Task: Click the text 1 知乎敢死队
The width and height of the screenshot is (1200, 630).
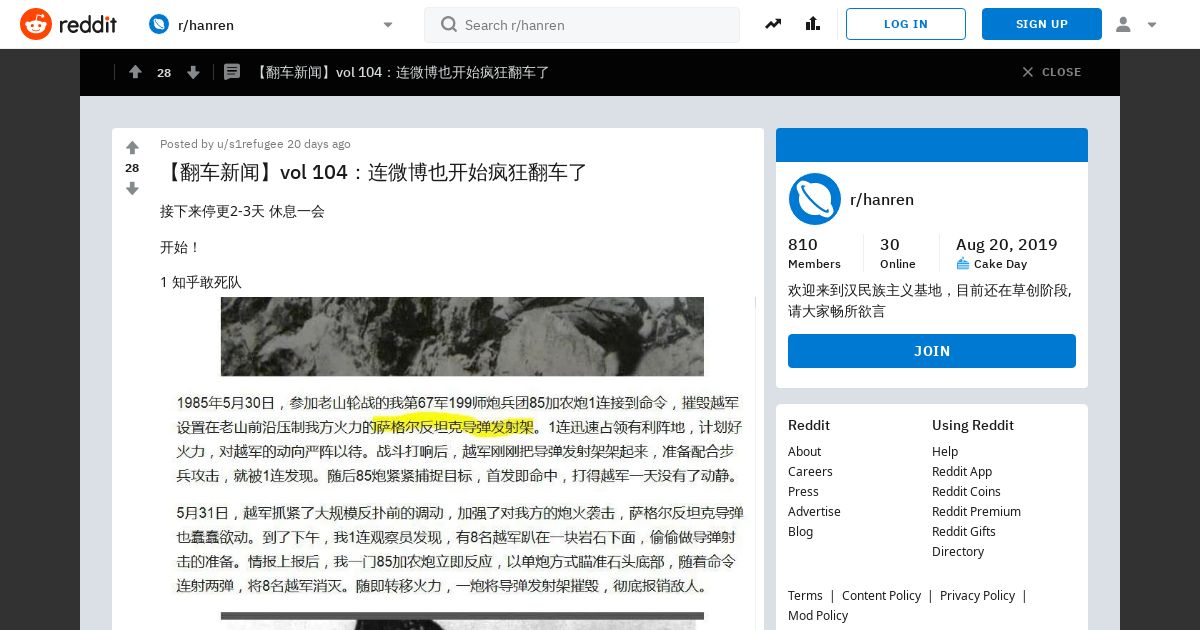Action: 201,282
